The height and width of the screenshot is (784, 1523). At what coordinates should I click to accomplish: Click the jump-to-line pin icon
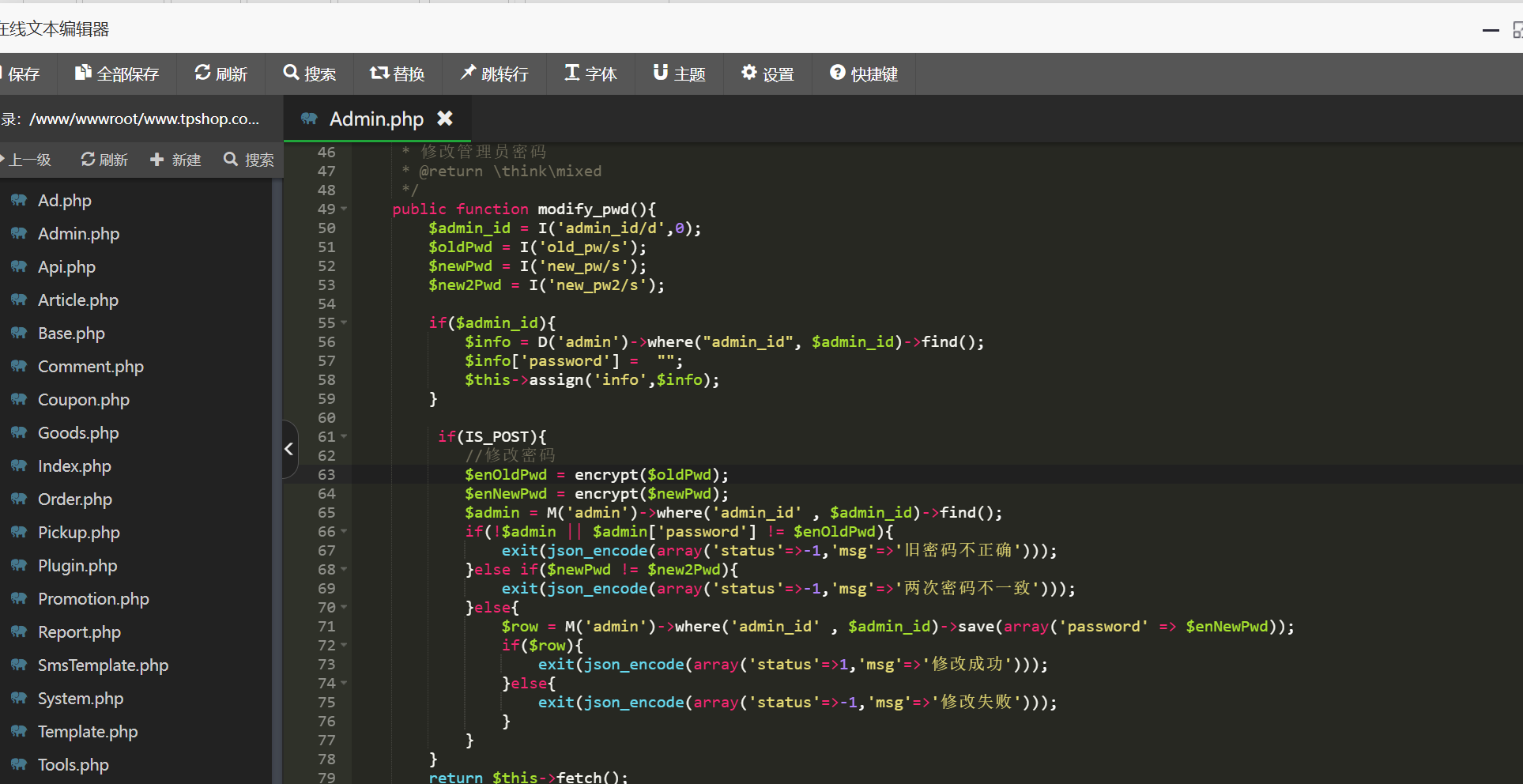468,73
